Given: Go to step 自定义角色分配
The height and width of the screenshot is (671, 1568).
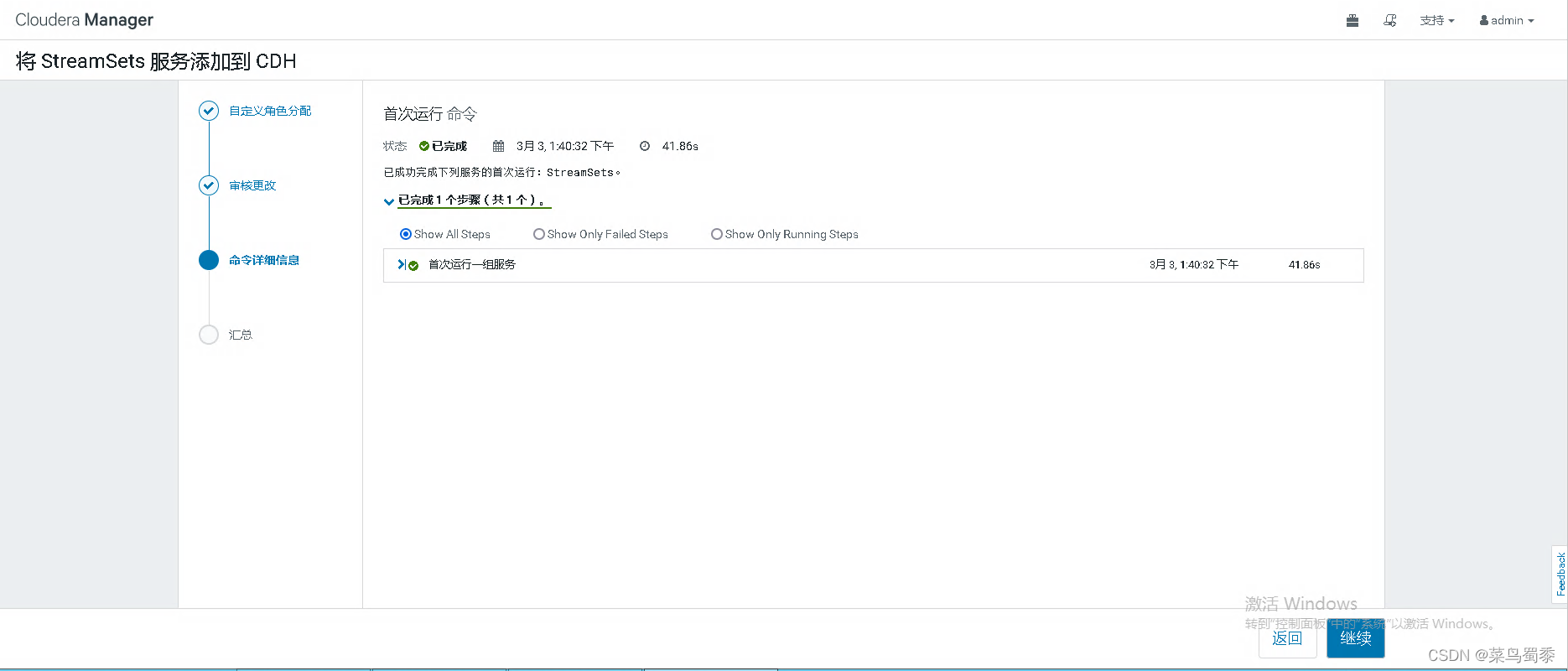Looking at the screenshot, I should 270,111.
